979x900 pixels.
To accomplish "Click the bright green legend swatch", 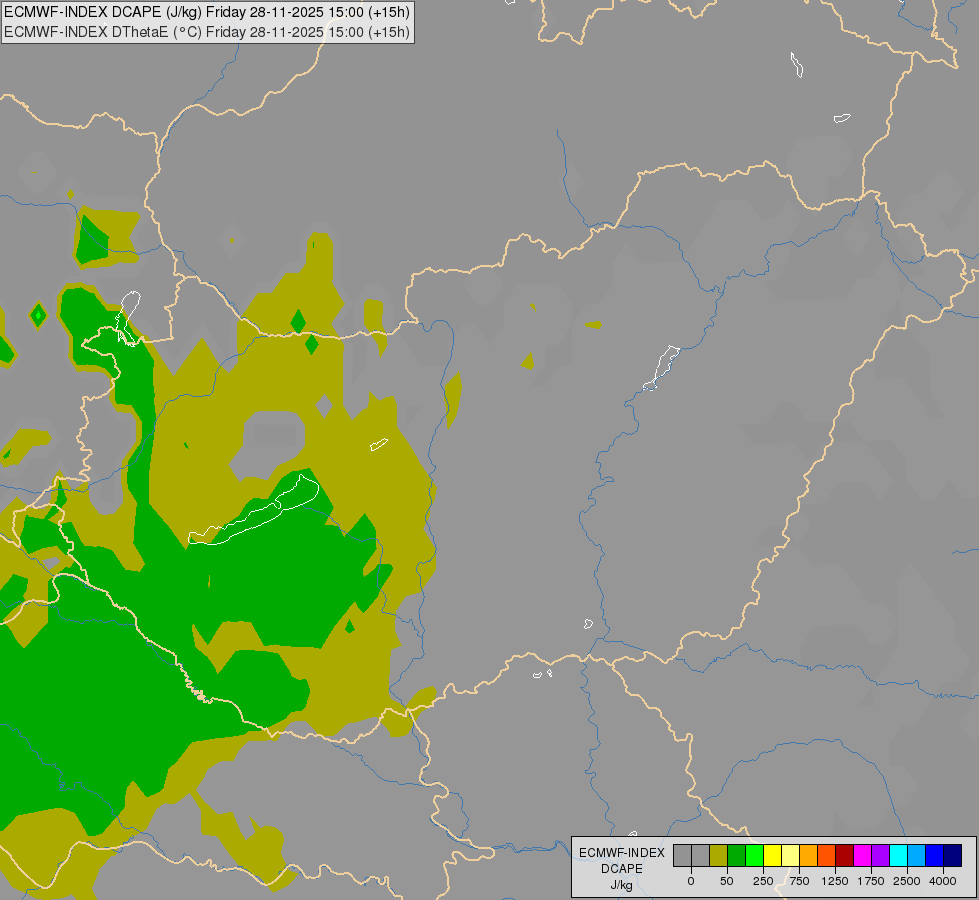I will 754,856.
